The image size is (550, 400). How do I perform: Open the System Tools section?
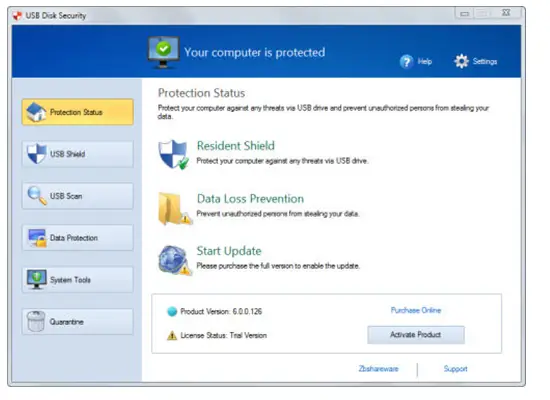[x=78, y=280]
